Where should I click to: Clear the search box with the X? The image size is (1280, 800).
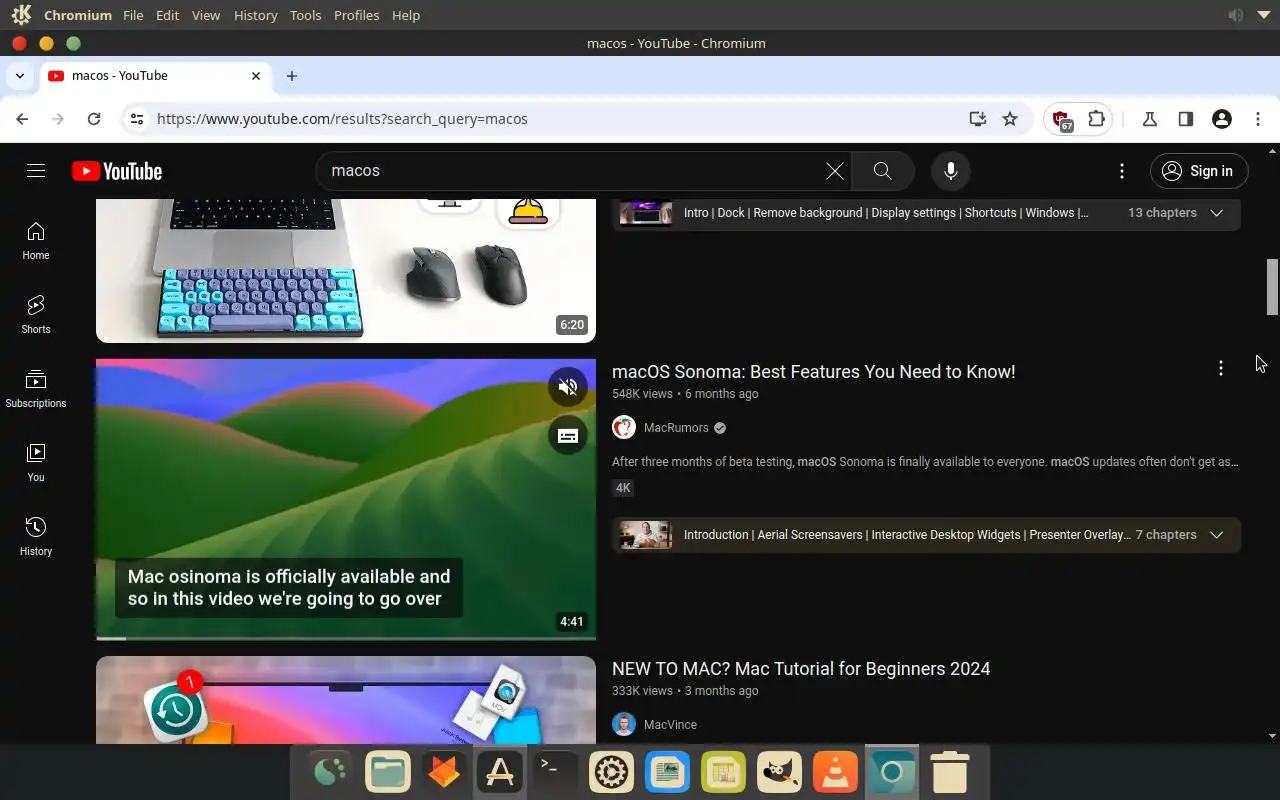pos(835,171)
